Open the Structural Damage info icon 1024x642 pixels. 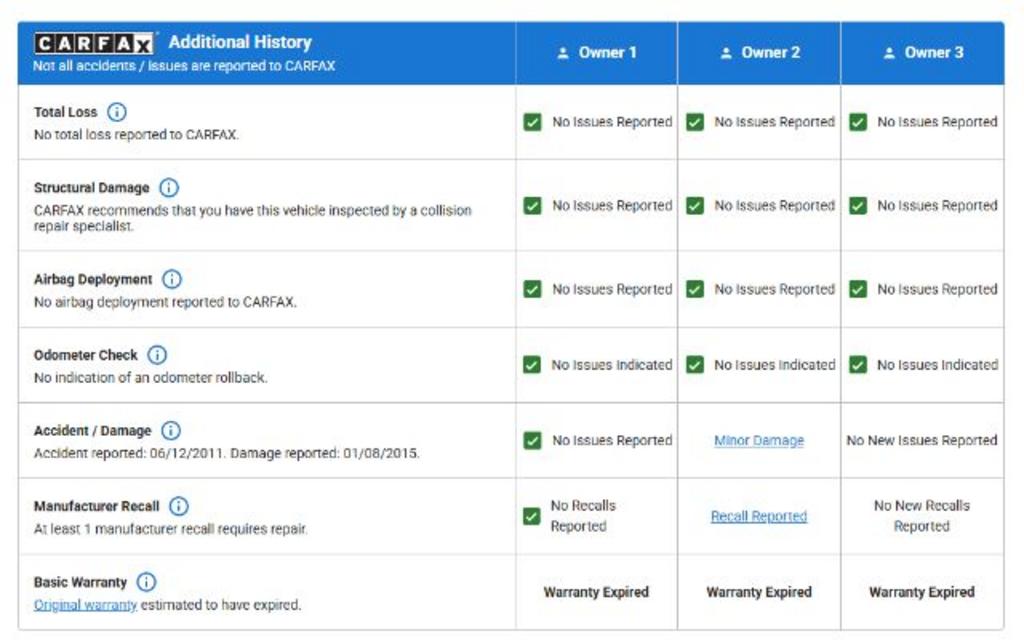coord(169,188)
